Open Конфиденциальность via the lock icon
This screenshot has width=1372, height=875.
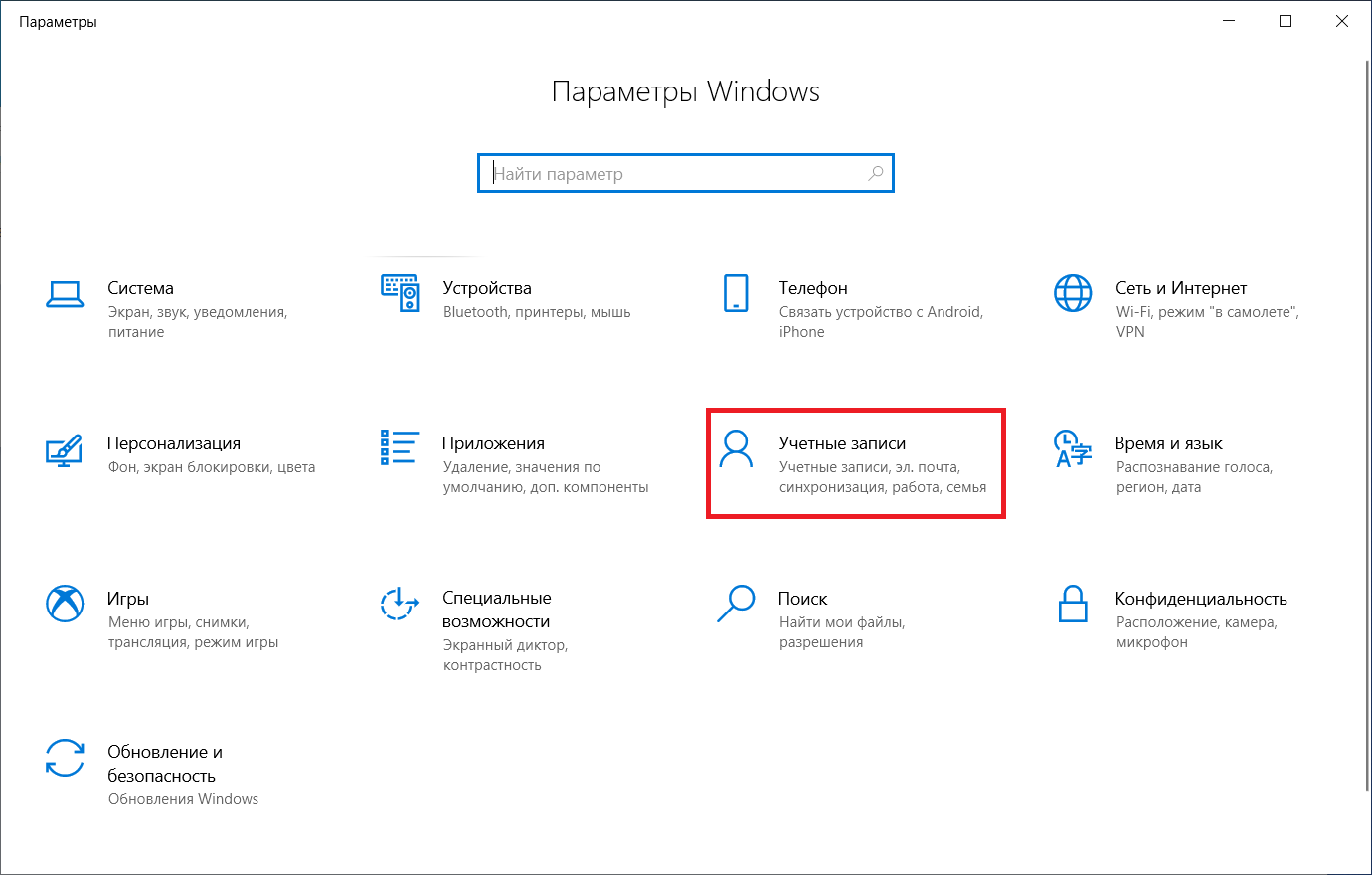(x=1072, y=604)
